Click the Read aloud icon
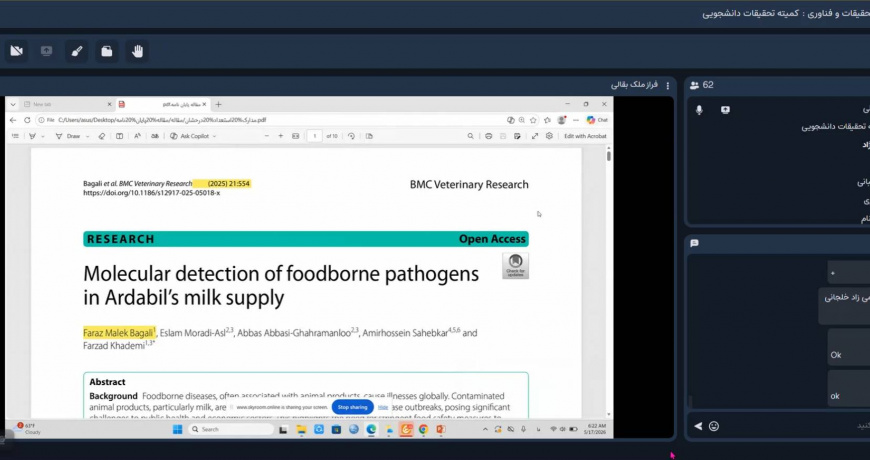Image resolution: width=870 pixels, height=460 pixels. 138,136
